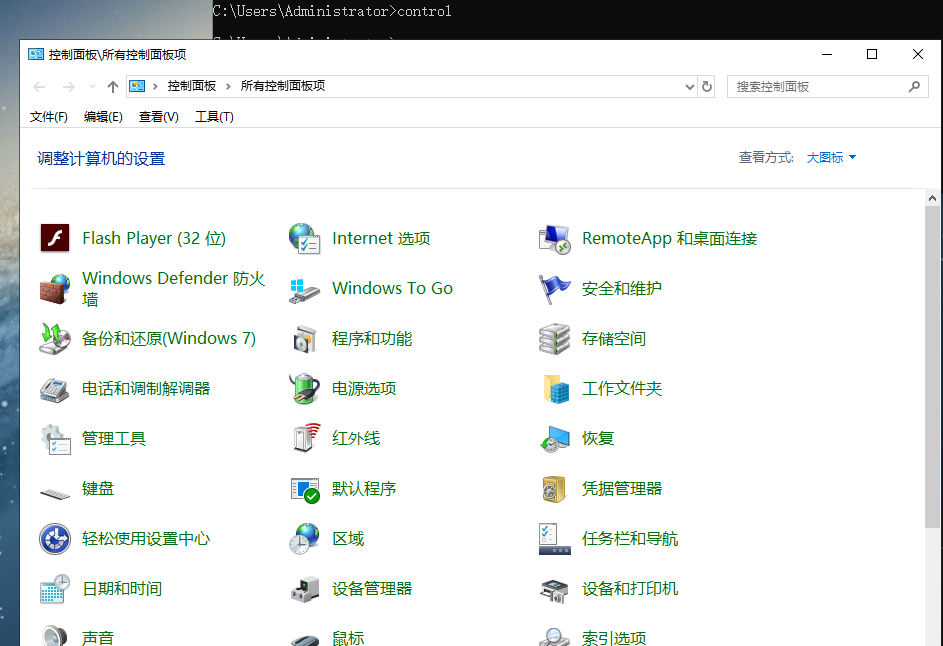
Task: Click the 工作文件夹 folder icon
Action: coord(556,389)
